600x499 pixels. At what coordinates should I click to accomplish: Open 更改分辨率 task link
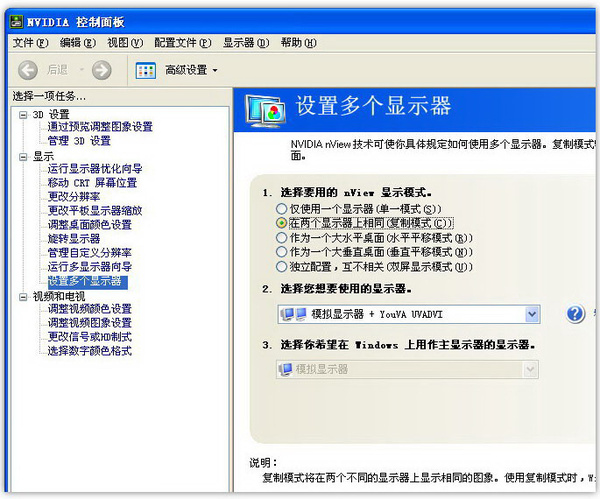click(x=74, y=197)
